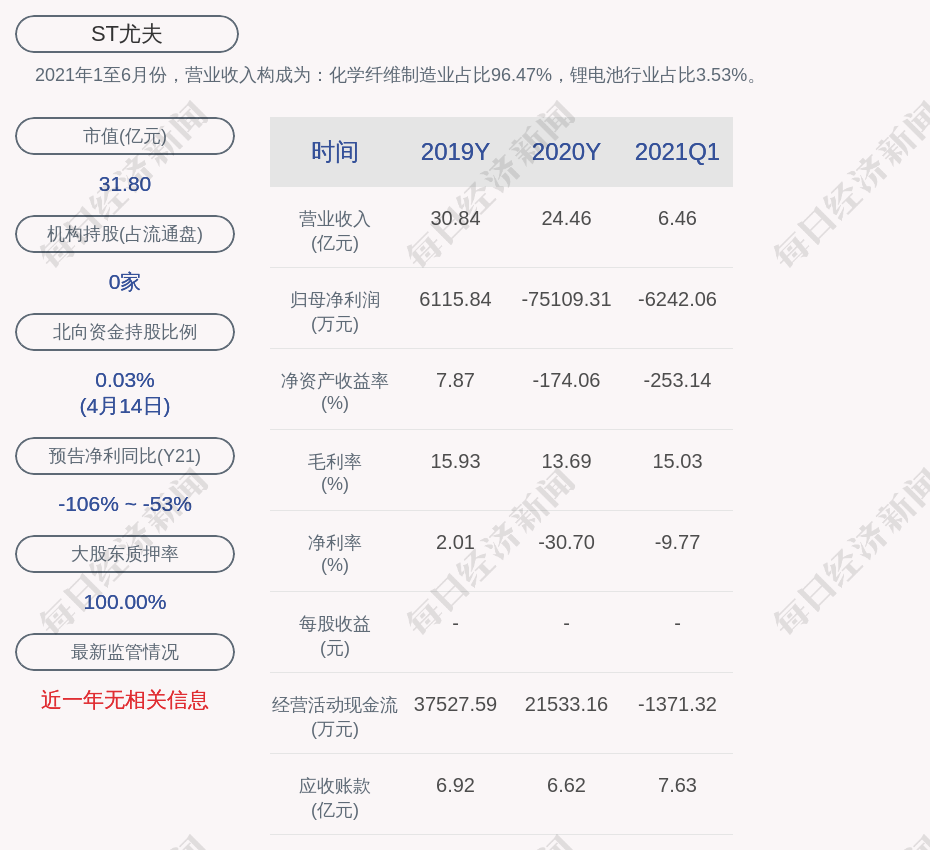Switch to the 2020Y column header
The image size is (930, 850).
[566, 152]
